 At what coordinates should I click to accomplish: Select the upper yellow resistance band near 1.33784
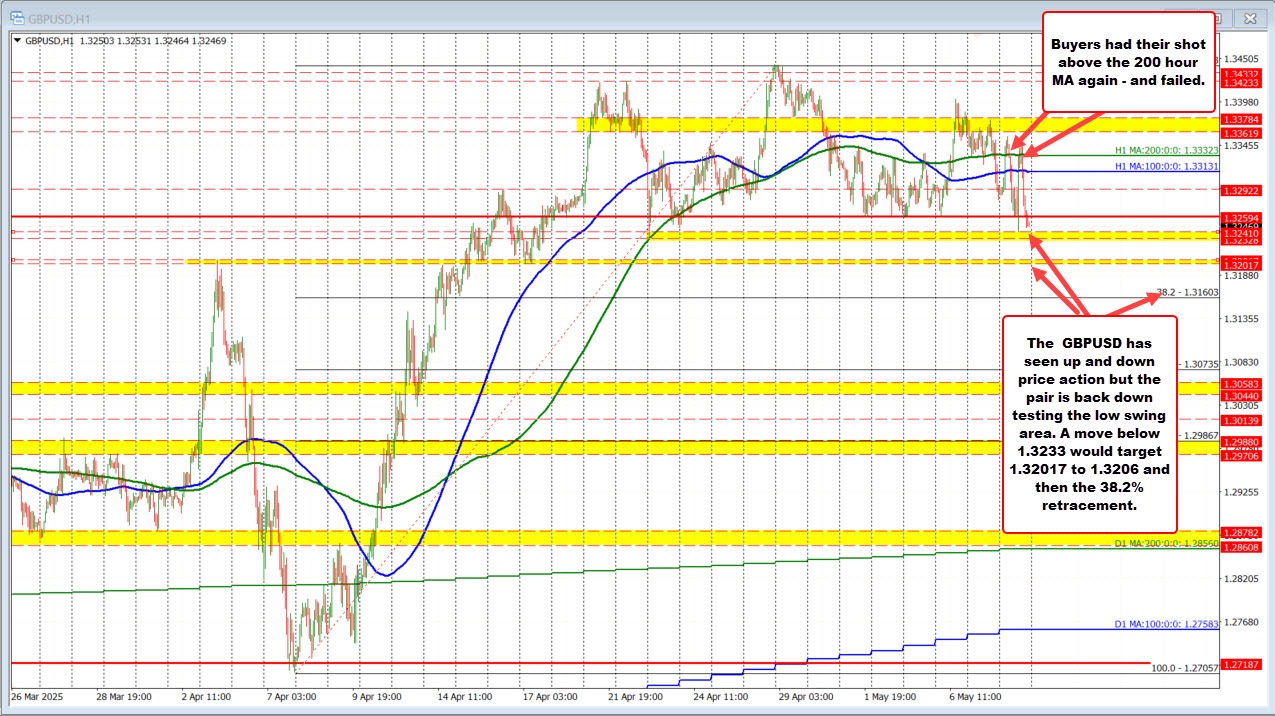tap(700, 126)
